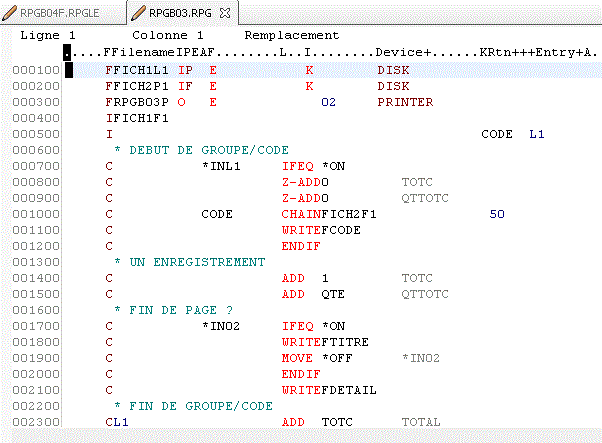Switch to the RPGB04F.RPGLE editor tab
This screenshot has height=443, width=602.
pyautogui.click(x=60, y=13)
